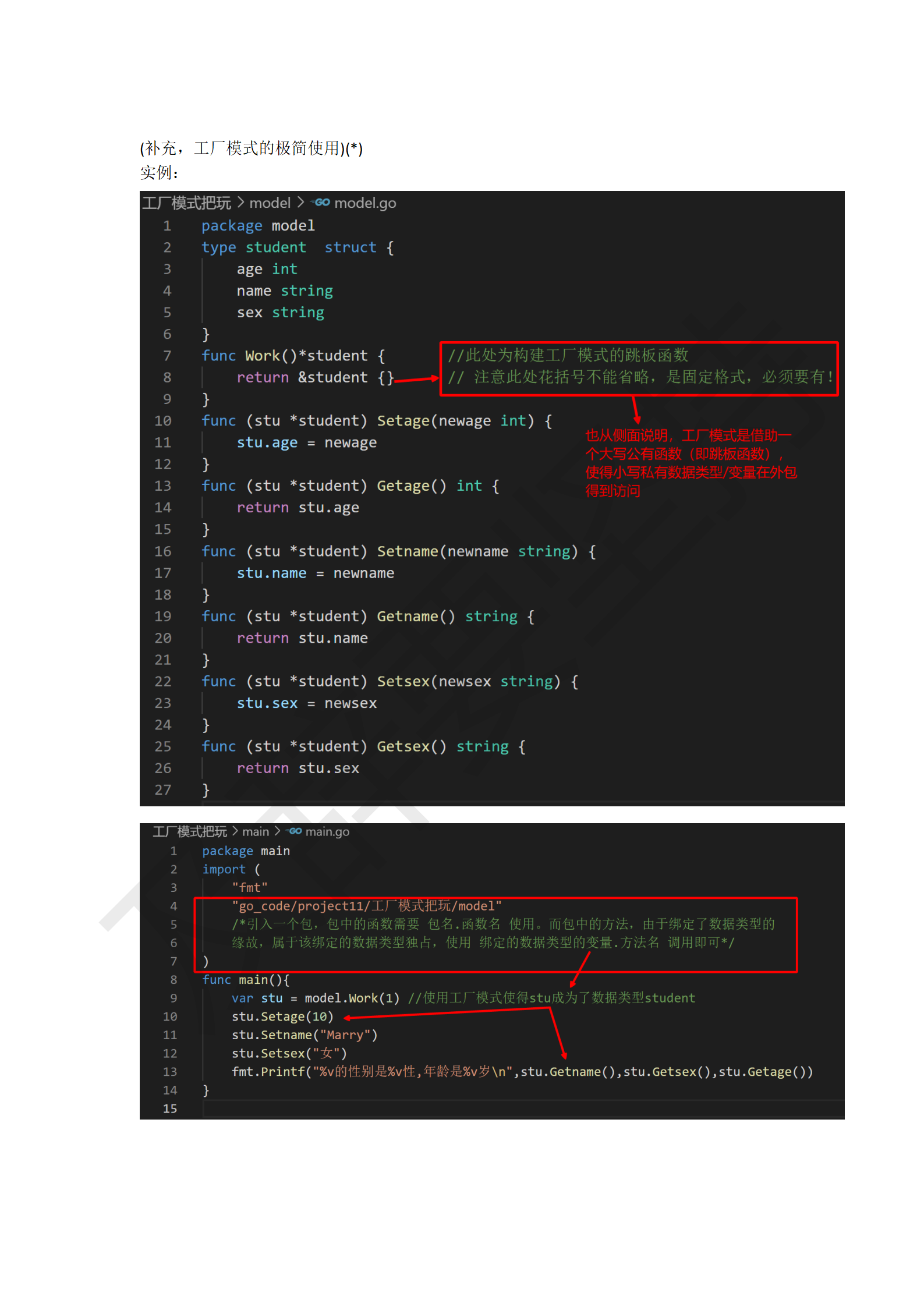
Task: Click the go_code/project11 import path string
Action: tap(366, 906)
